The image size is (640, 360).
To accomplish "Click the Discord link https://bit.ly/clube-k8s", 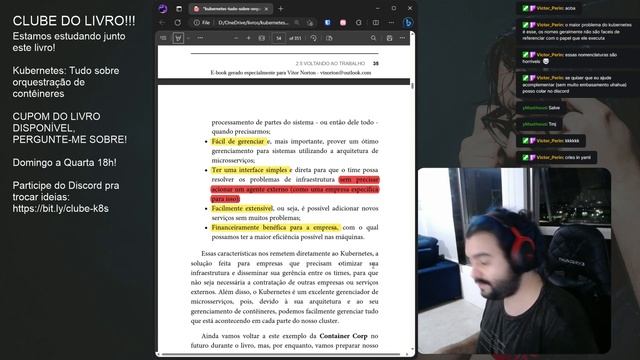I will 60,209.
